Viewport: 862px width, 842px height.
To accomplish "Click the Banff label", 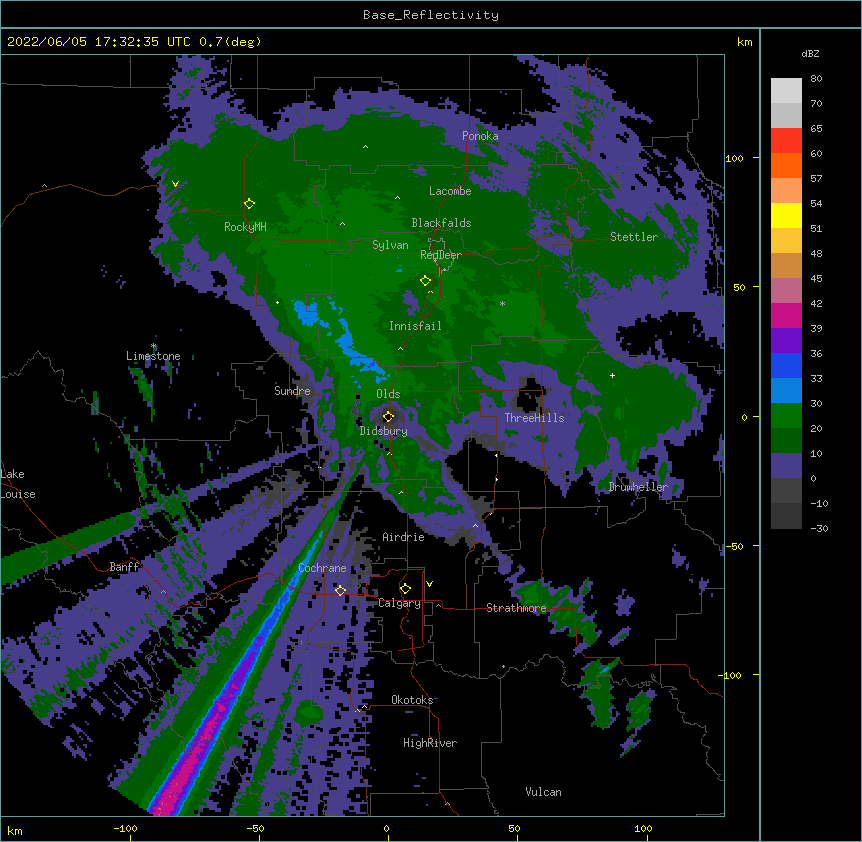I will (124, 567).
